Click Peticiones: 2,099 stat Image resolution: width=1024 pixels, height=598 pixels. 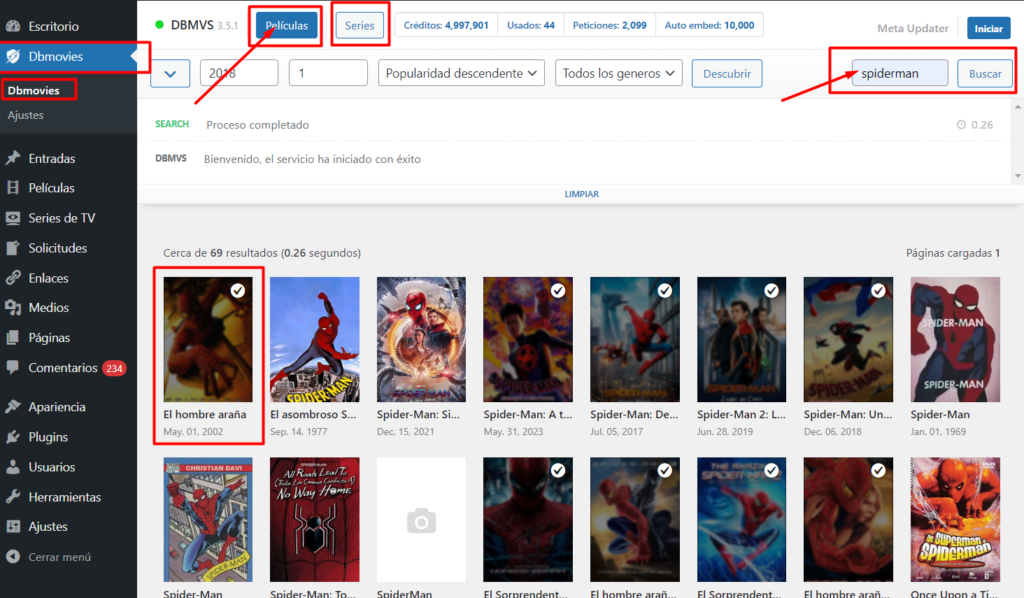pyautogui.click(x=609, y=25)
